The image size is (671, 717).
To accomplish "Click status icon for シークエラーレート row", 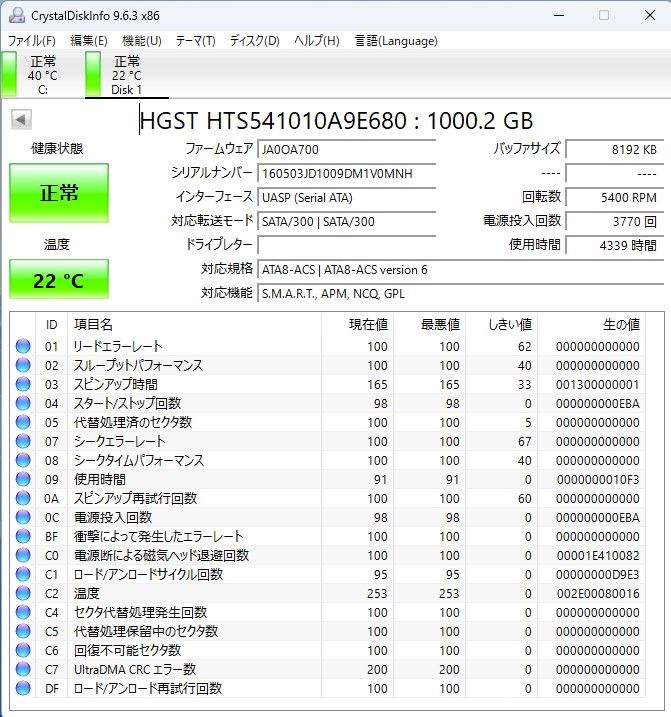I will click(23, 441).
